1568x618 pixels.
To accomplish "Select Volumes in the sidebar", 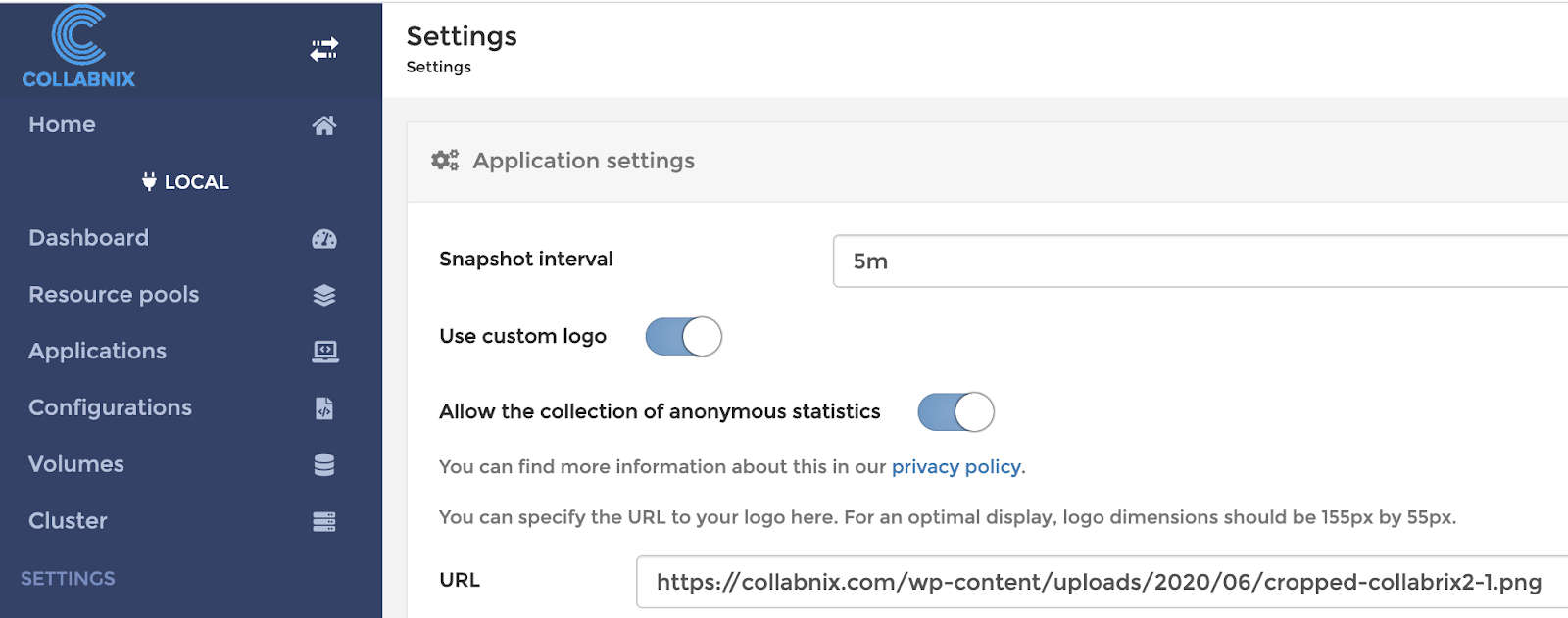I will [76, 464].
